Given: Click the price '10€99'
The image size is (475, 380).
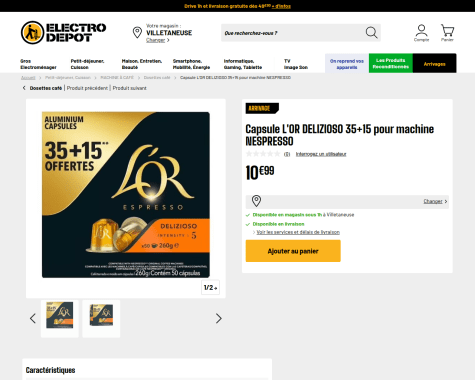Looking at the screenshot, I should 260,172.
